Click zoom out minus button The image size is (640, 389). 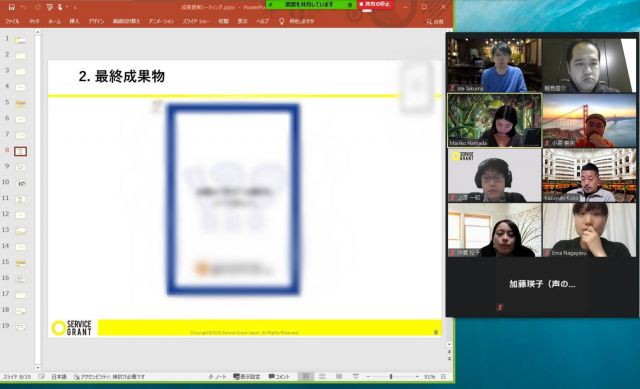(x=368, y=377)
